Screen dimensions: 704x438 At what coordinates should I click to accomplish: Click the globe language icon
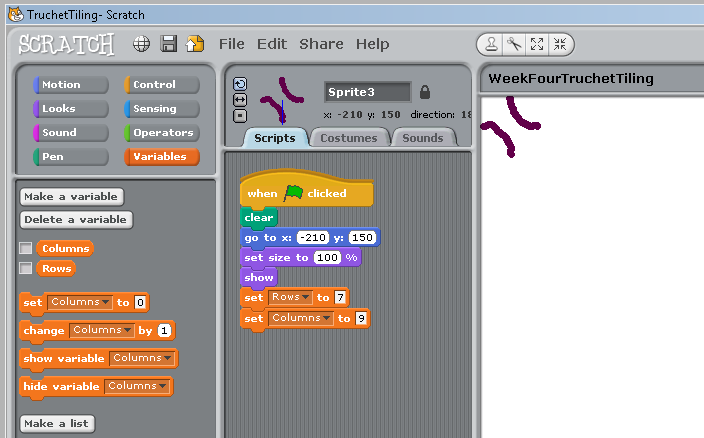[142, 44]
